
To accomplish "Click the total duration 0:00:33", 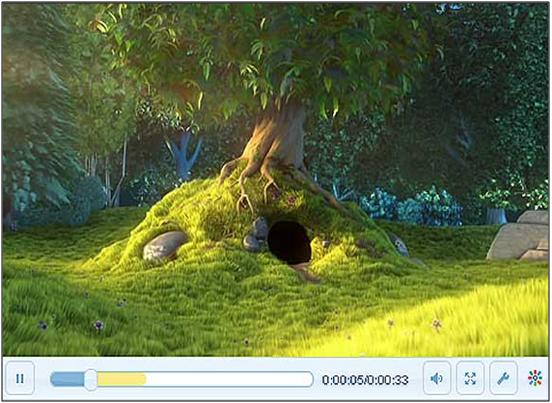I will tap(388, 380).
